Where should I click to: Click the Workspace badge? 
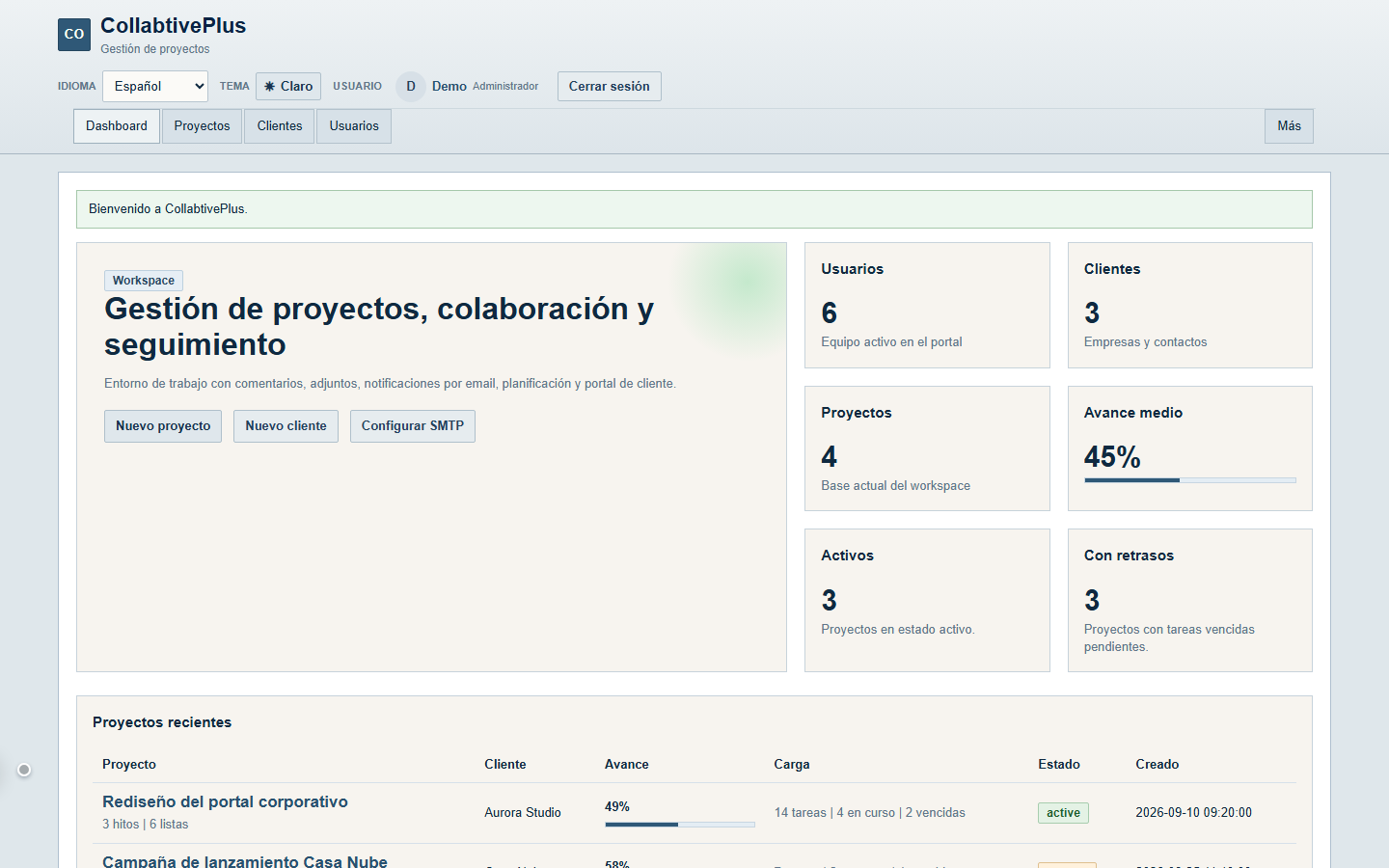click(x=144, y=281)
